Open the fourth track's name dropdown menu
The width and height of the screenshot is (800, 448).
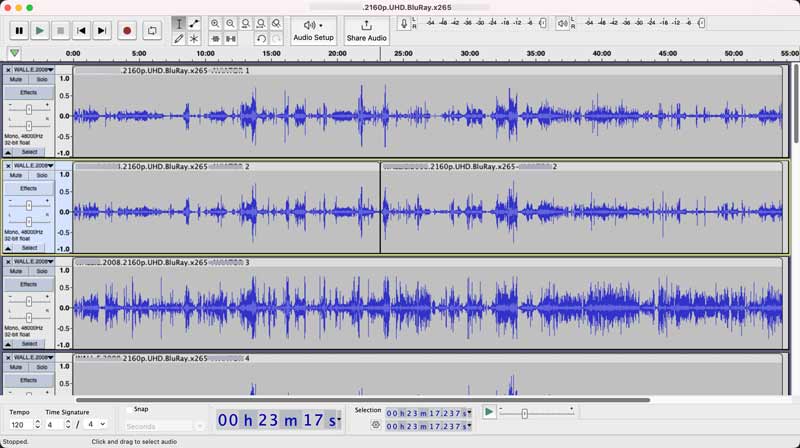click(34, 358)
